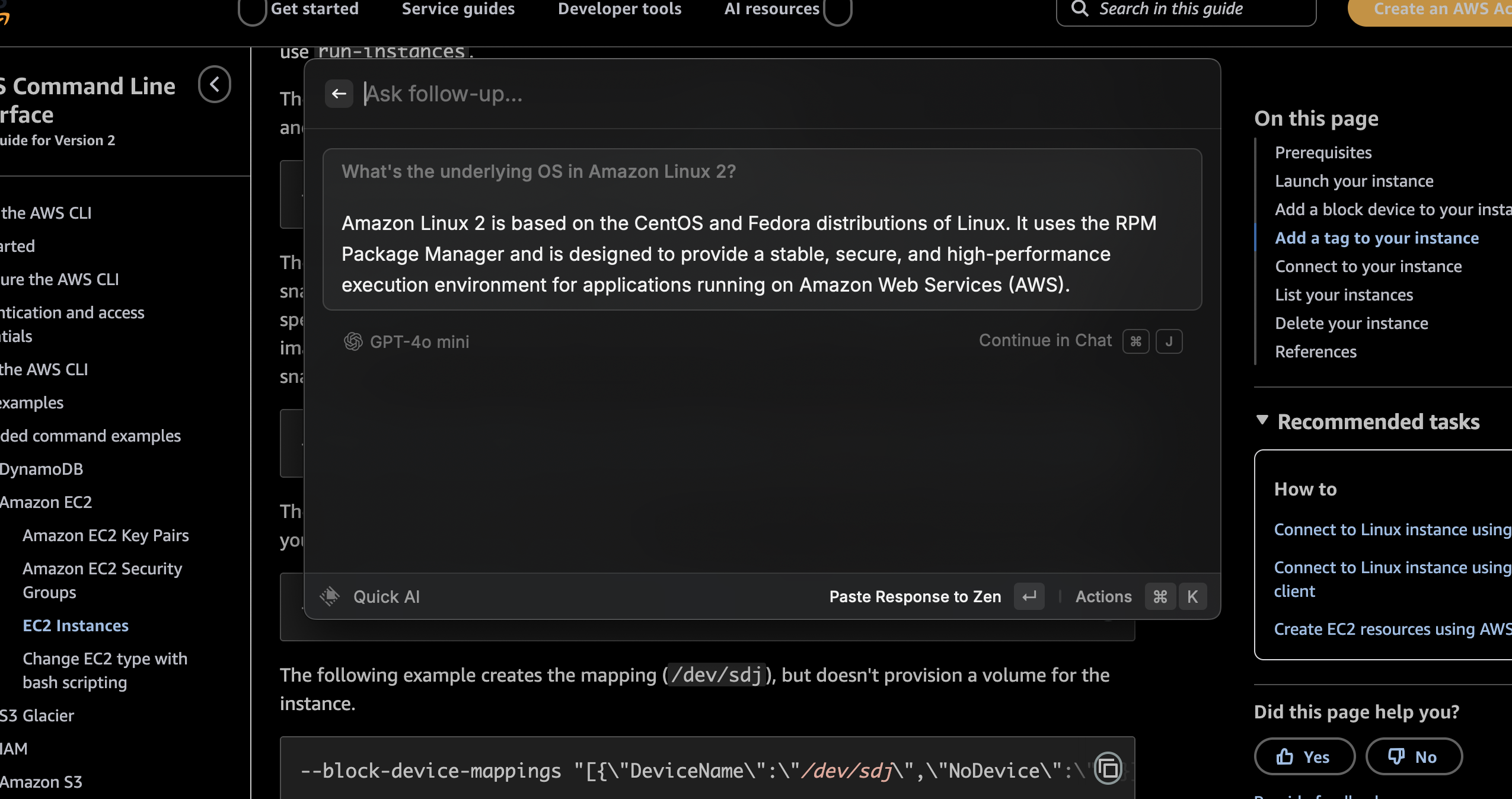Click the search magnifier icon

click(1080, 9)
